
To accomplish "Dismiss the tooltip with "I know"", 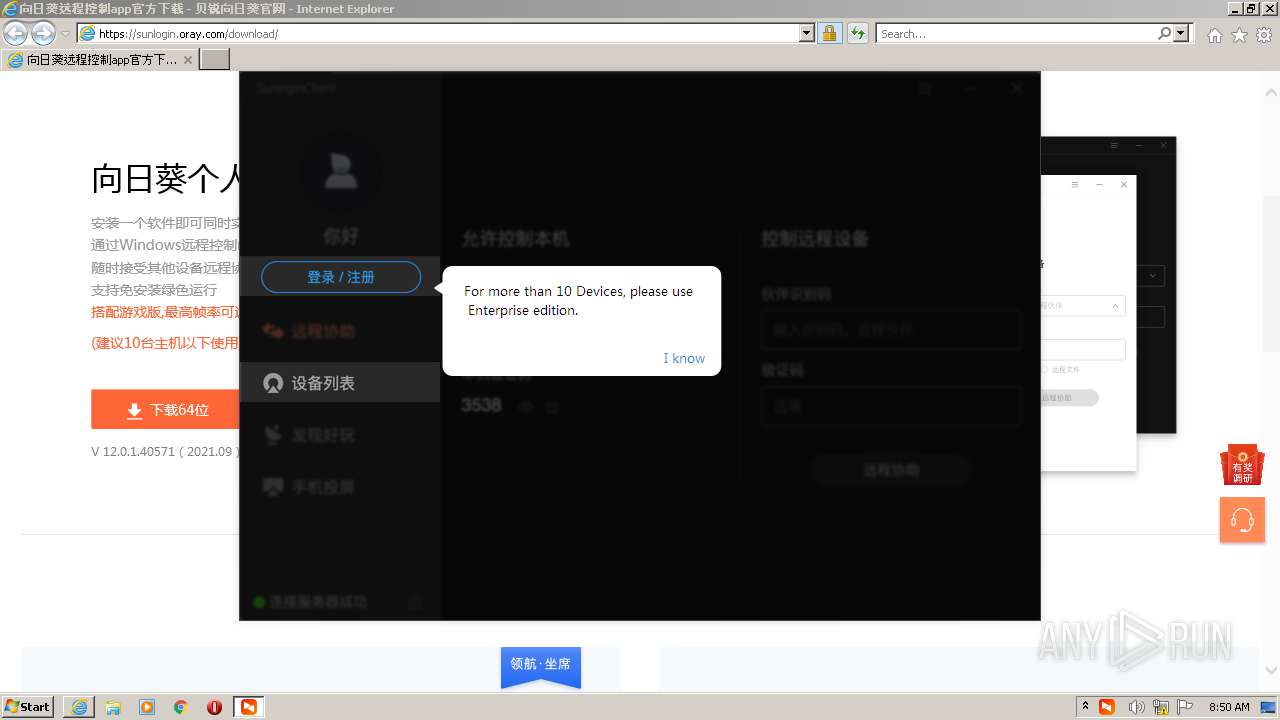I will [x=684, y=358].
